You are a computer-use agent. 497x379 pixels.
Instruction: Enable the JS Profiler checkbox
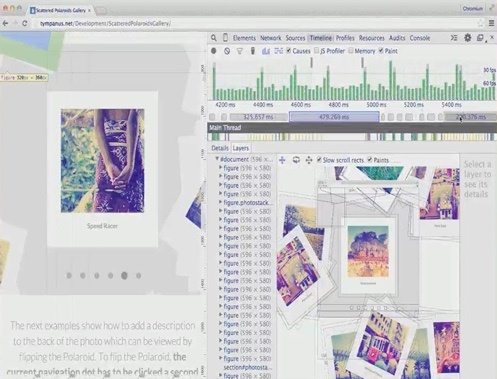pos(317,51)
